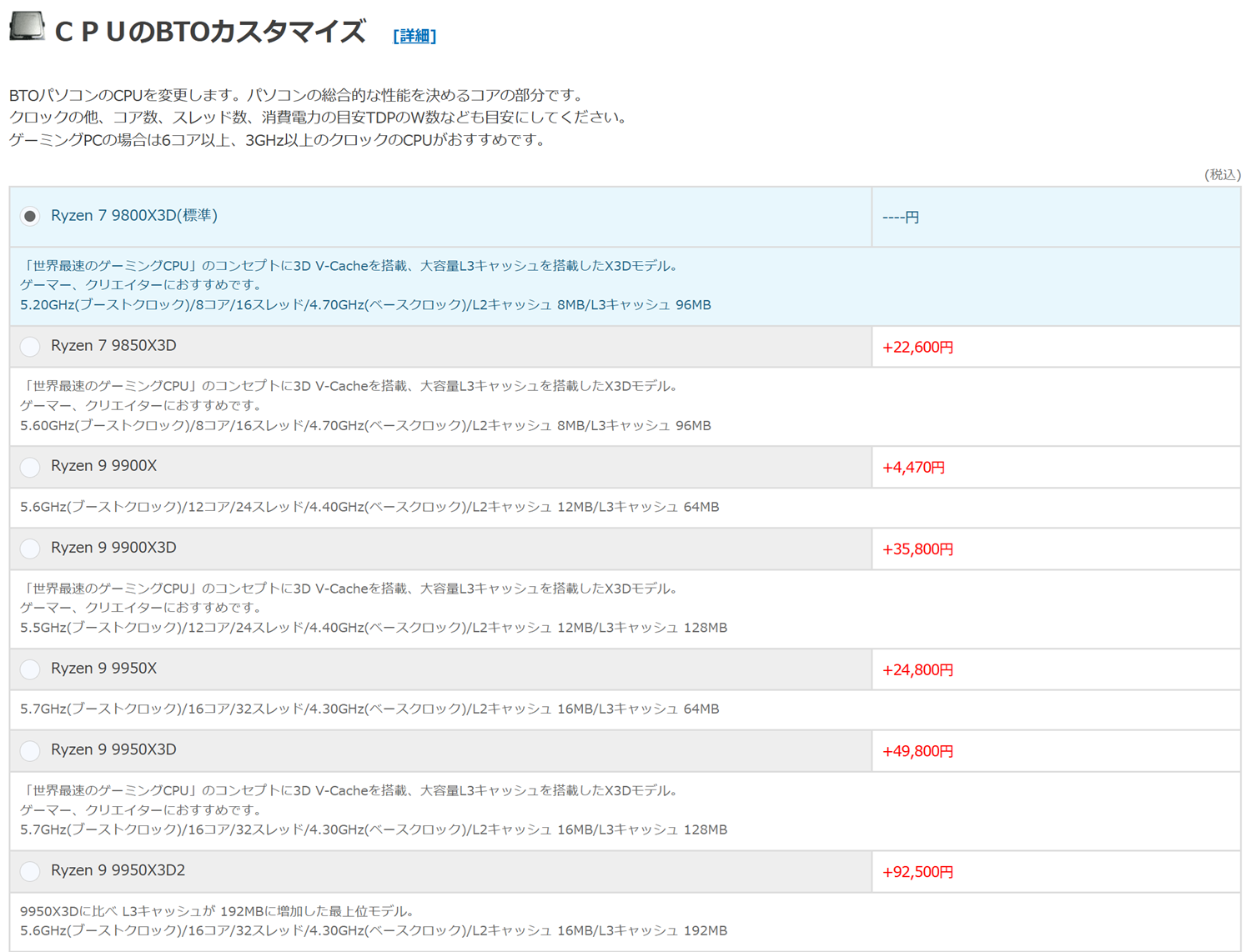This screenshot has width=1251, height=952.
Task: Open the 詳細 details link
Action: (x=414, y=35)
